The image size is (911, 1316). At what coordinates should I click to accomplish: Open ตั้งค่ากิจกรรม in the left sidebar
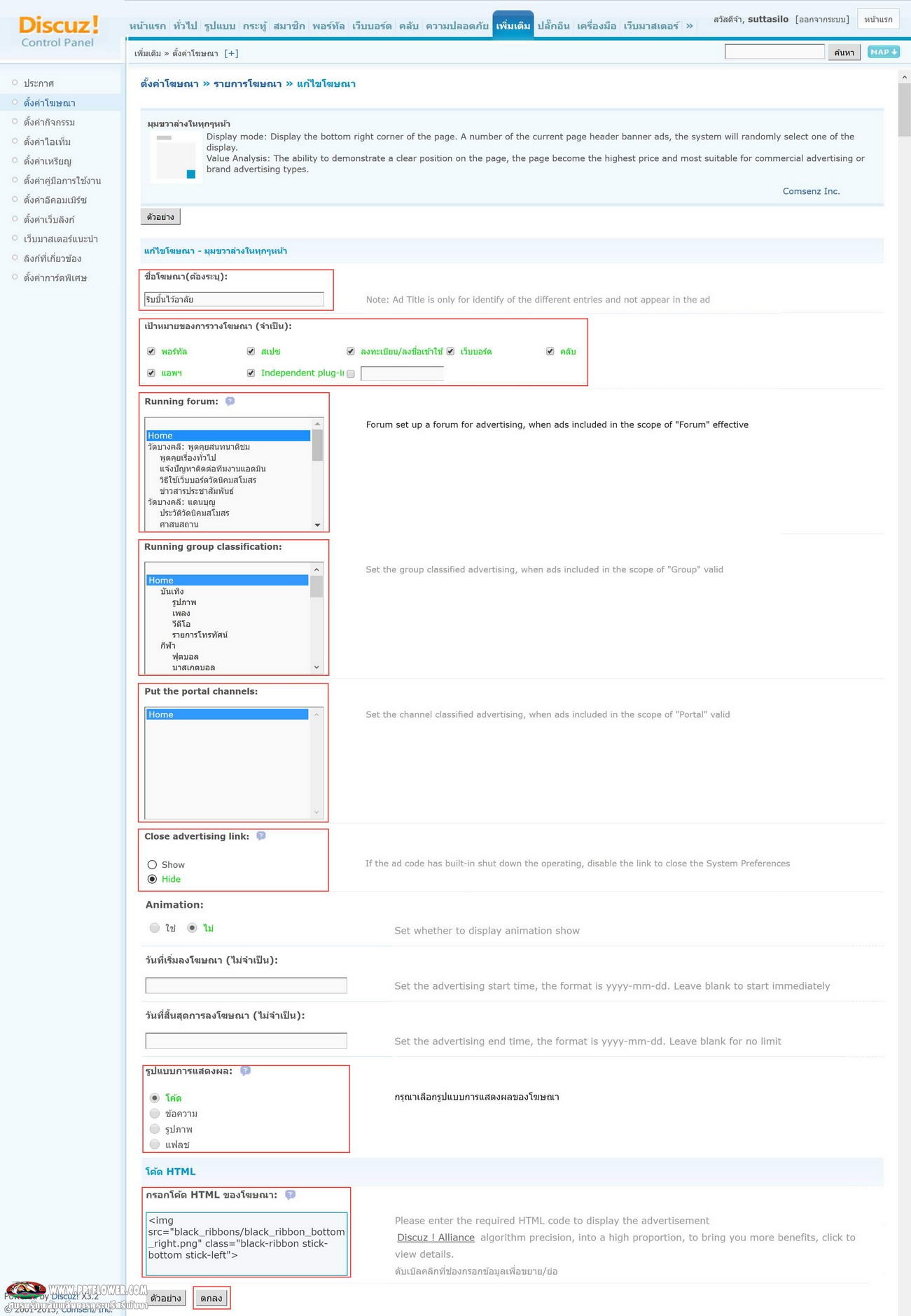point(49,123)
